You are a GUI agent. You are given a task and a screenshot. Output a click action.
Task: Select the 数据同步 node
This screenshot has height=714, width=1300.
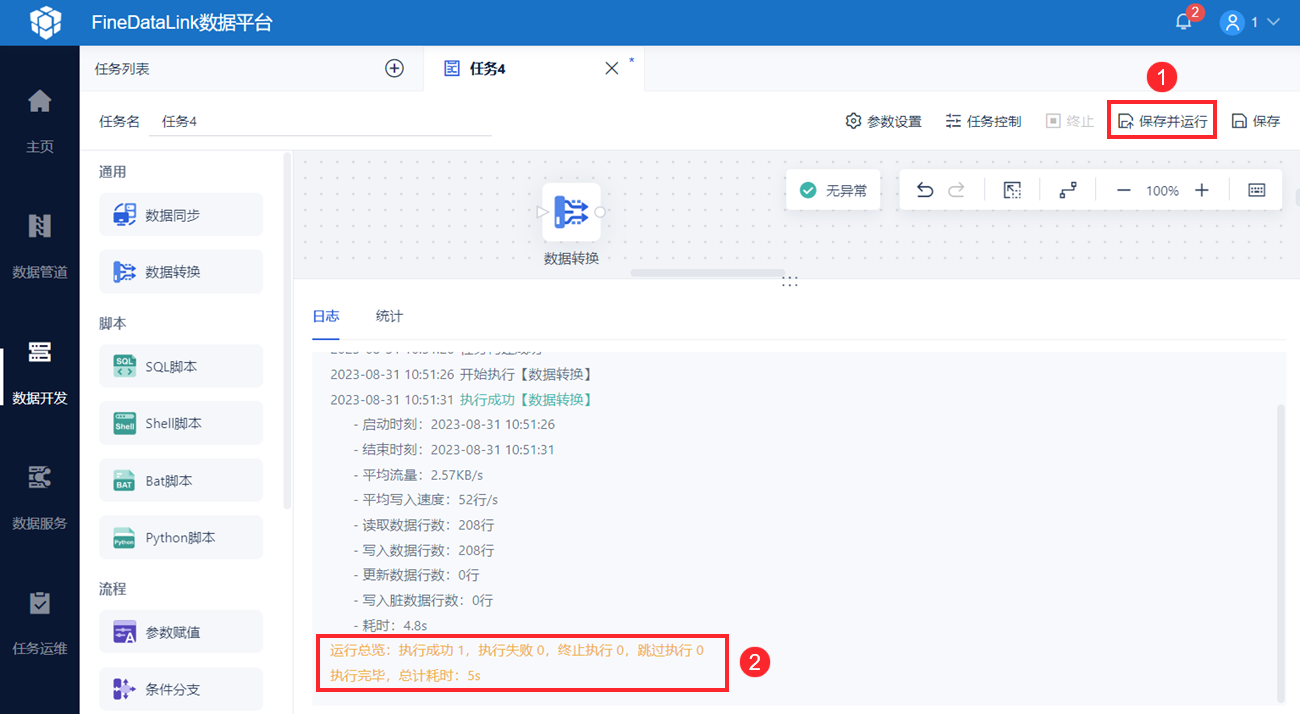click(181, 214)
